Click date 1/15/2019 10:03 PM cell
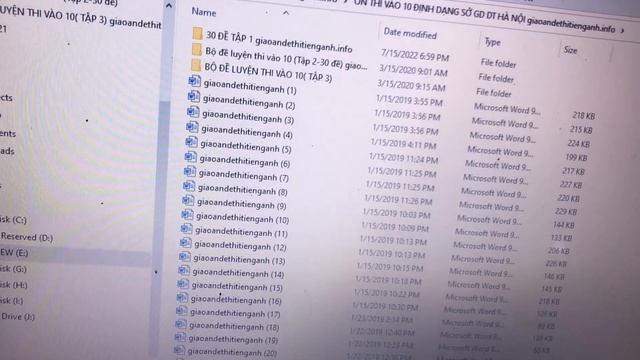Viewport: 640px width, 360px height. tap(396, 213)
